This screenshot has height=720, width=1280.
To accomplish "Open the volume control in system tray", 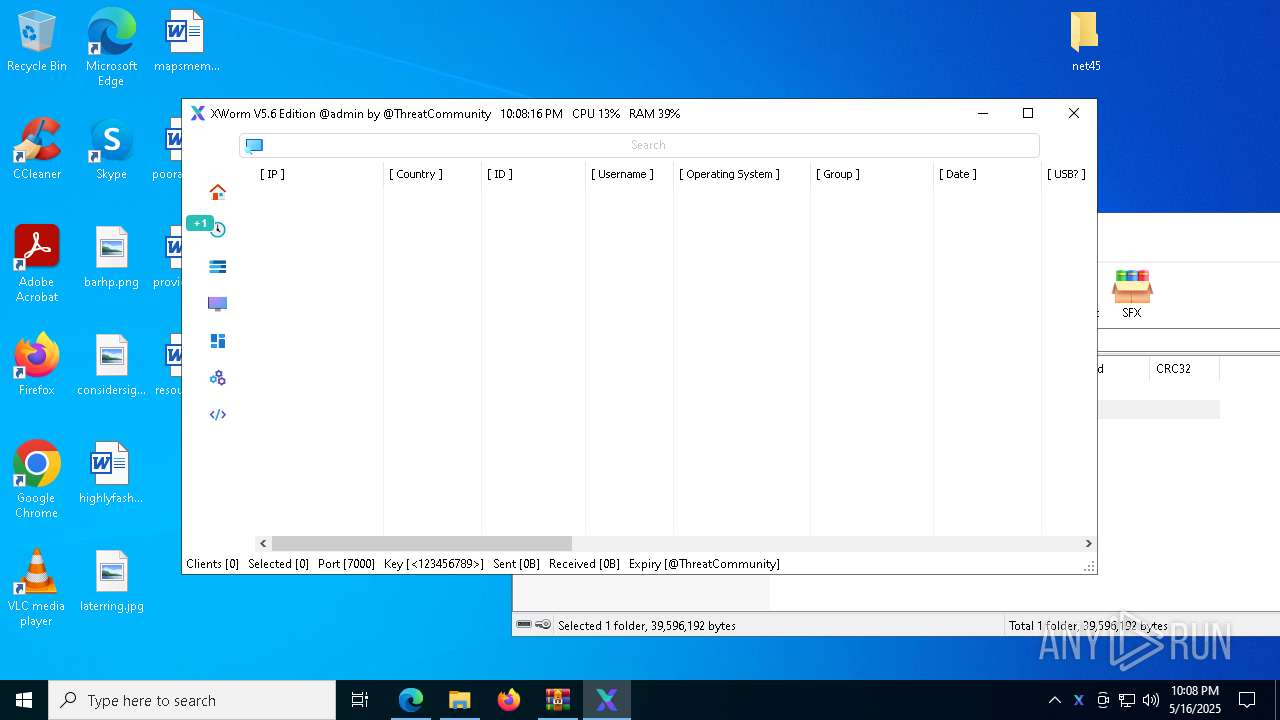I will 1151,700.
